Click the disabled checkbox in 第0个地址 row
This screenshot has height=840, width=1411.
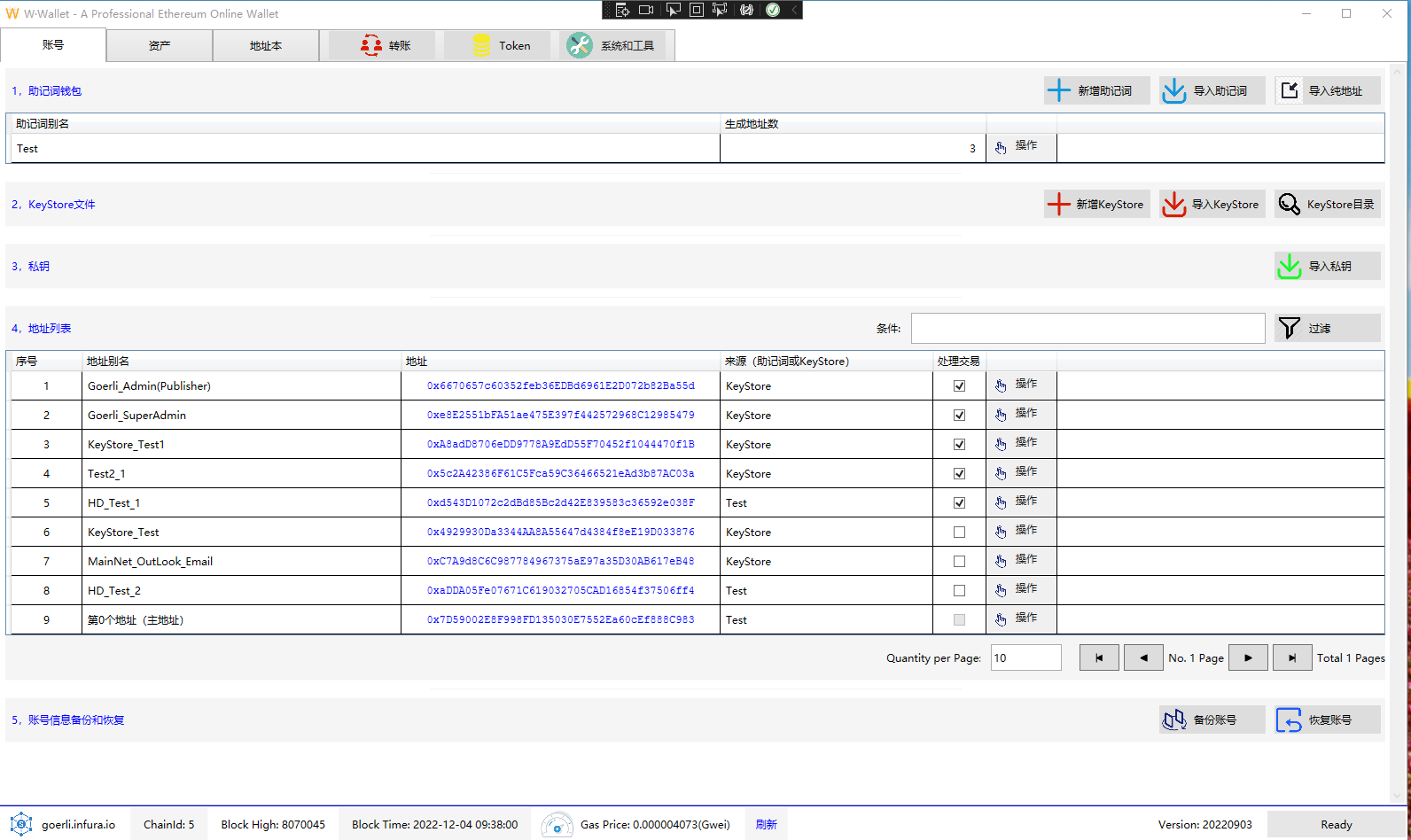(959, 619)
